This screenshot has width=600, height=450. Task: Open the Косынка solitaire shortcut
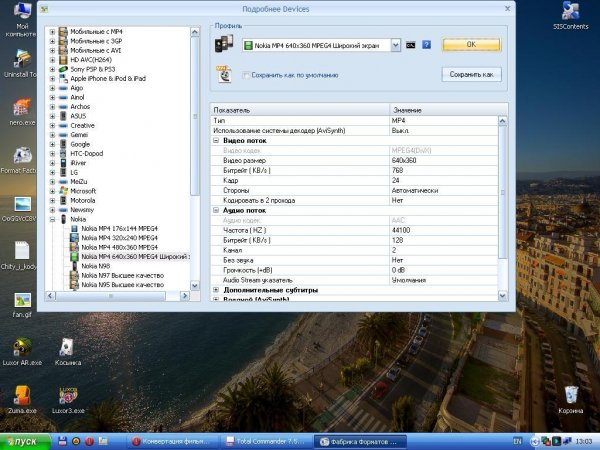coord(68,352)
